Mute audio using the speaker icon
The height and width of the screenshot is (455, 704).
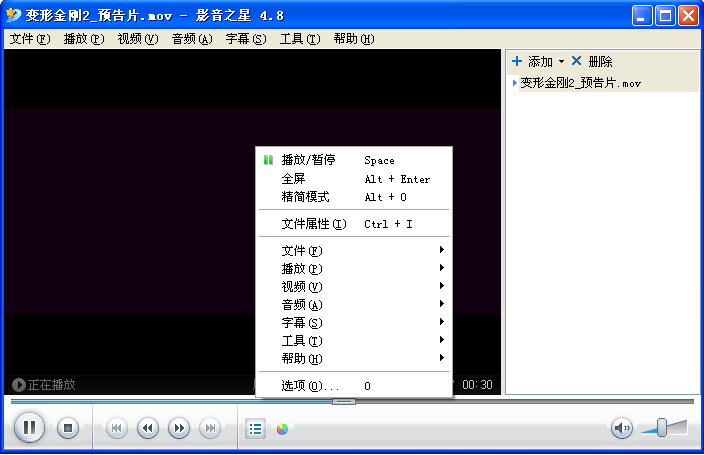point(621,428)
